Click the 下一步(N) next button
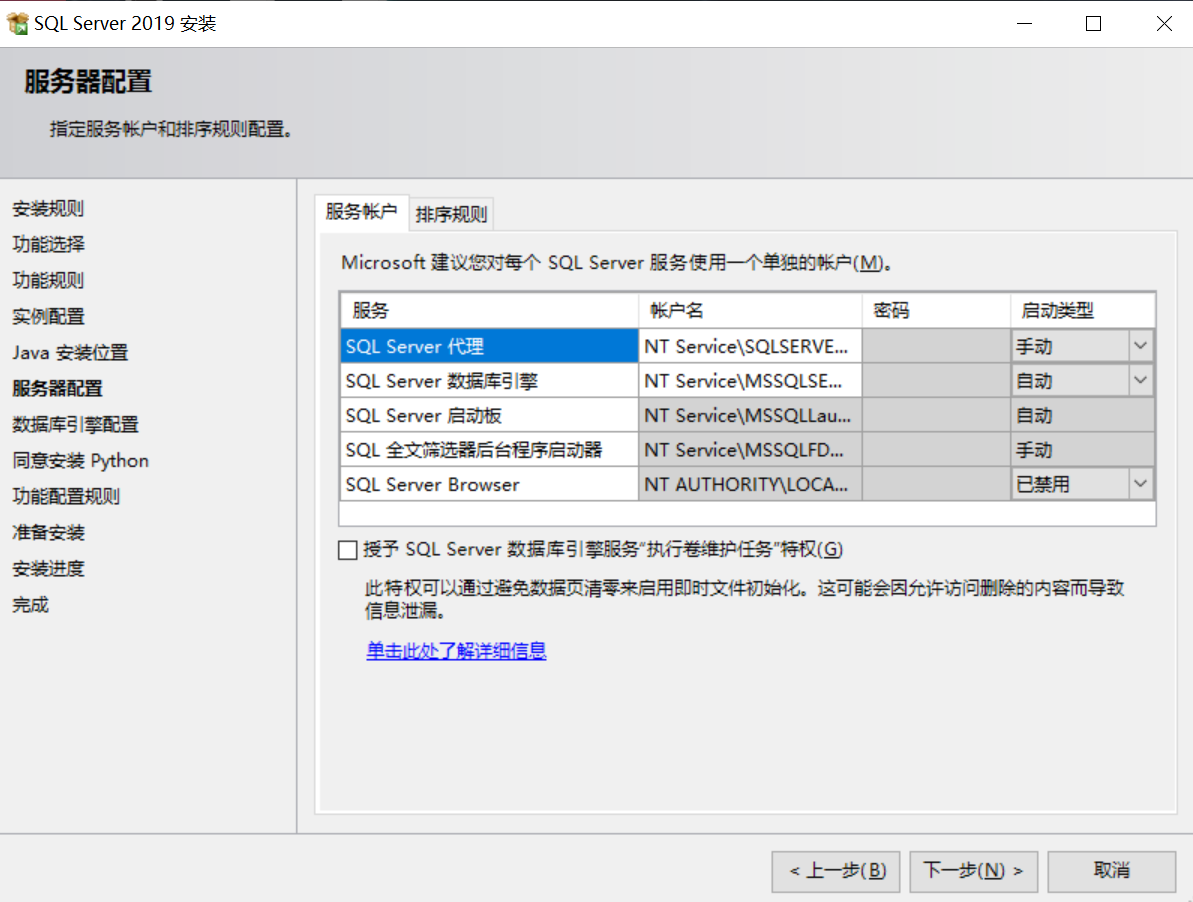 [x=974, y=871]
